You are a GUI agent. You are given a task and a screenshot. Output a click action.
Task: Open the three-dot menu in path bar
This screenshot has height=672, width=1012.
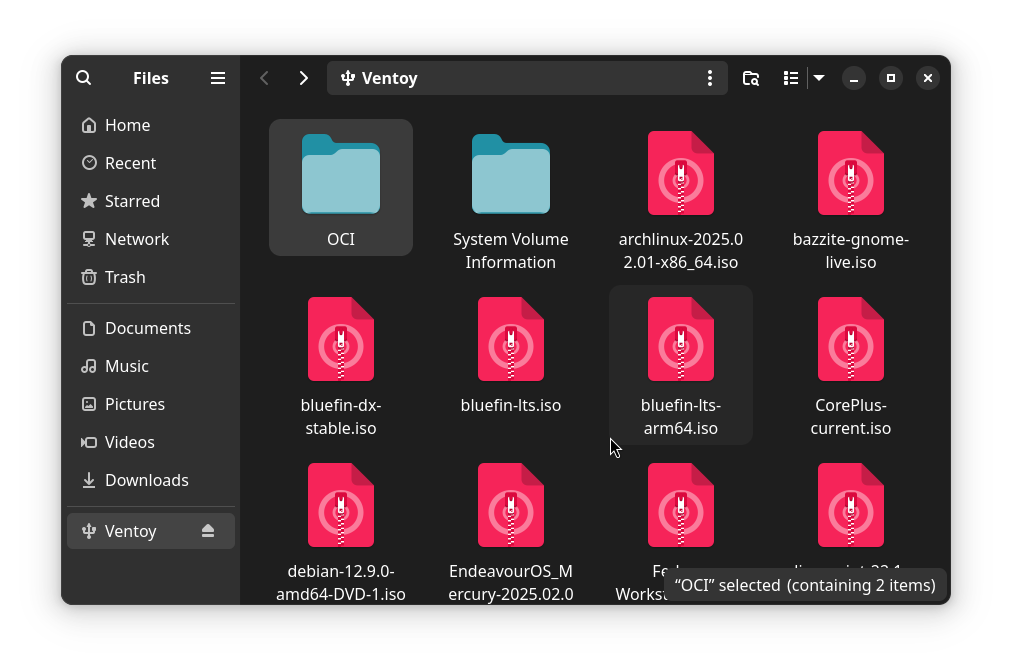710,78
